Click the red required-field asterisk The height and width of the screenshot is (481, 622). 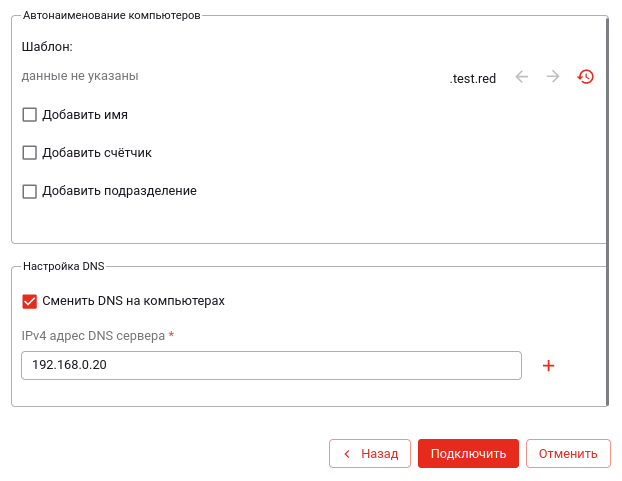pos(171,335)
